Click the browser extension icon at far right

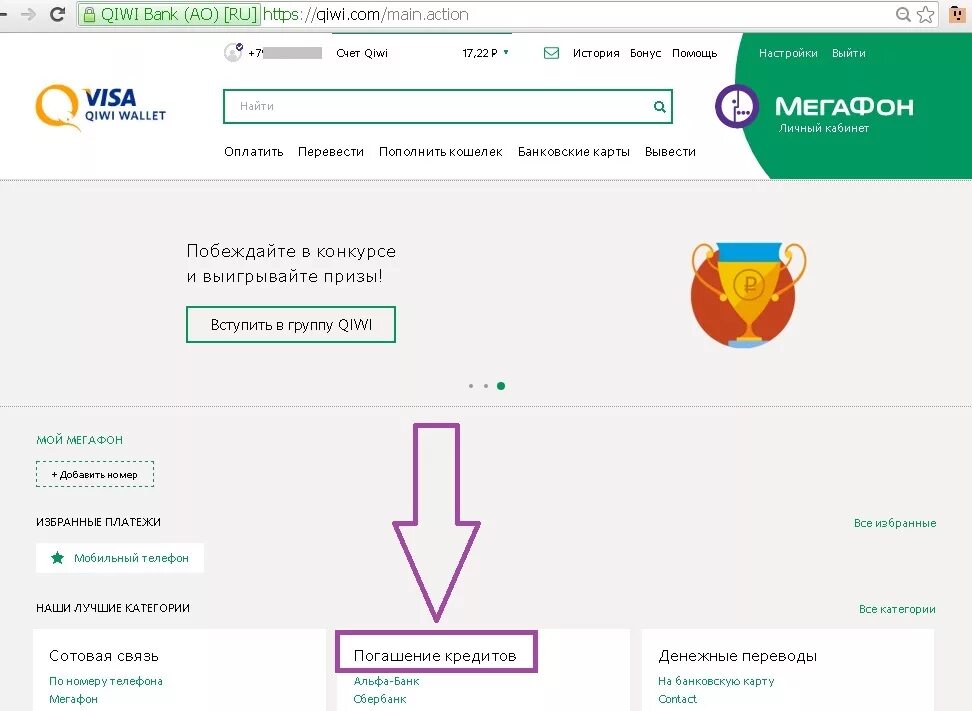coord(958,14)
